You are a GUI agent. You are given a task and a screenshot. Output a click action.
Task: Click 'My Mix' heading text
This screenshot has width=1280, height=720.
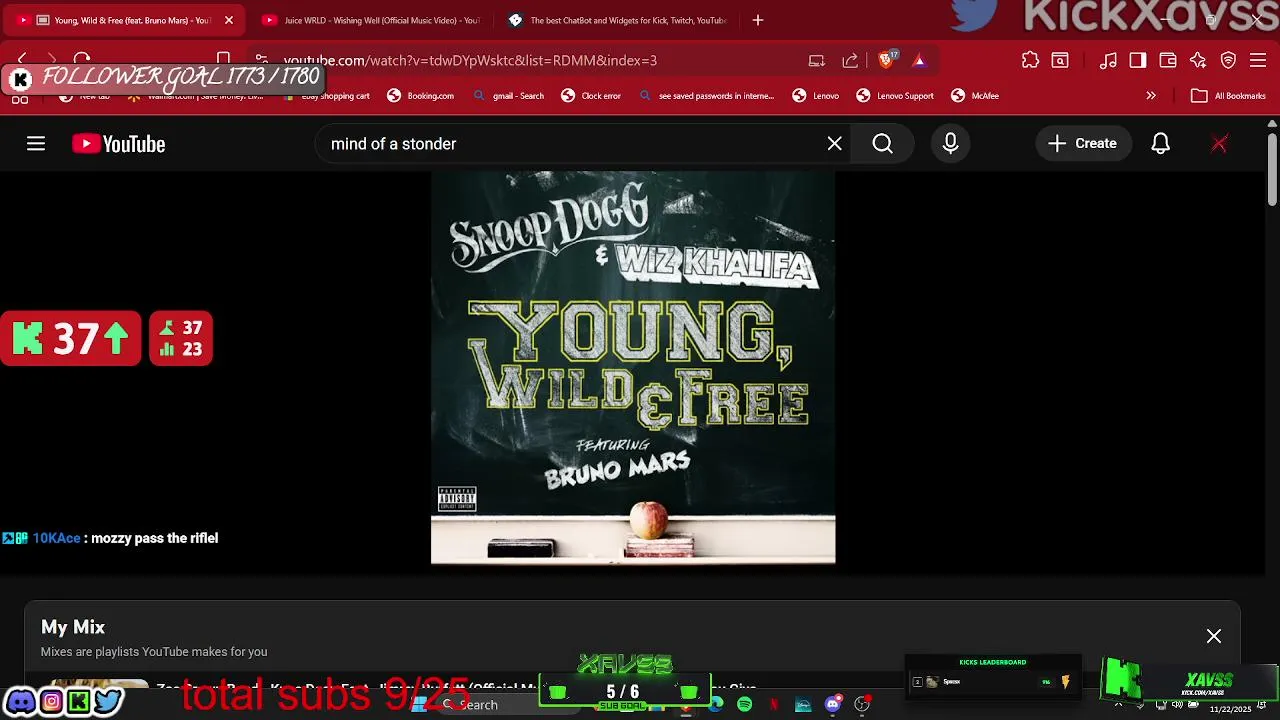73,627
